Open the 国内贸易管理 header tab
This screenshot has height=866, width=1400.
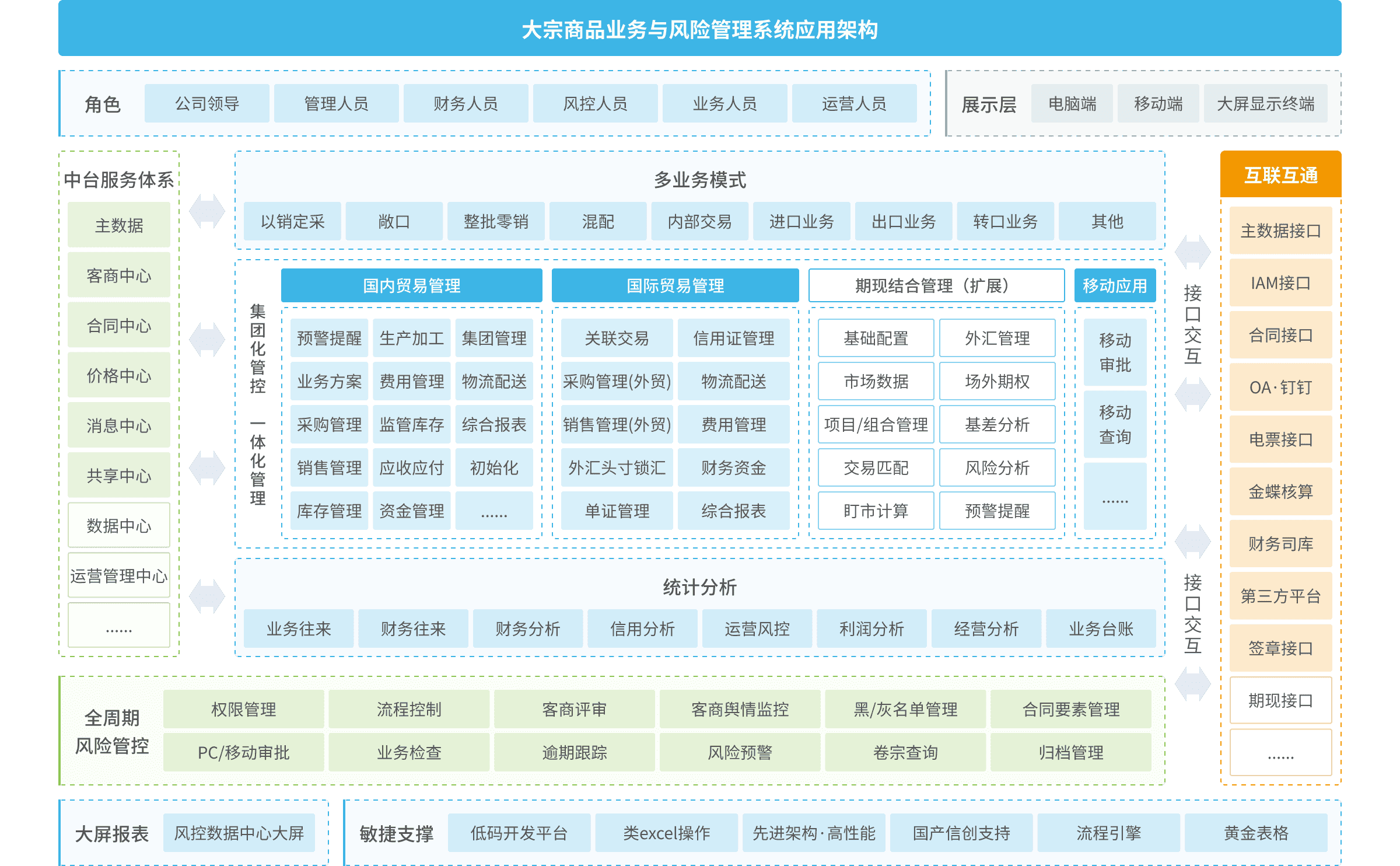click(411, 286)
